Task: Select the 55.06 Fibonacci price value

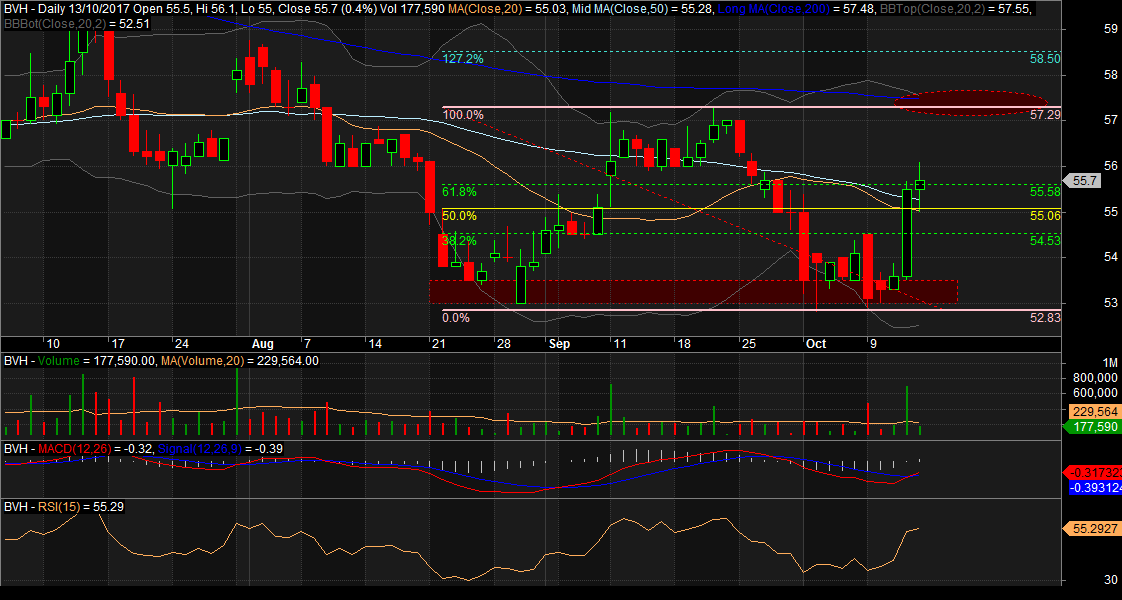Action: tap(1045, 215)
